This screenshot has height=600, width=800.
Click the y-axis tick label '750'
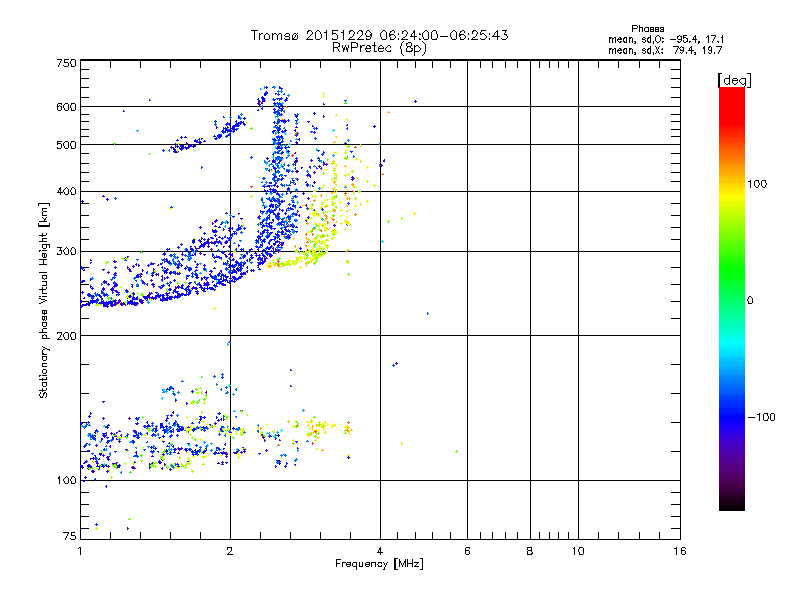tap(66, 63)
